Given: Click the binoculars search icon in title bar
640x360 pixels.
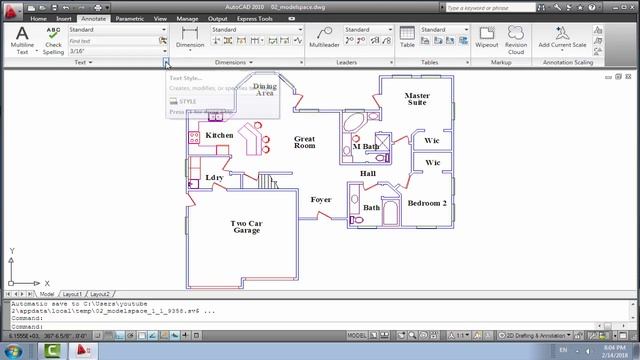Looking at the screenshot, I should pyautogui.click(x=541, y=8).
